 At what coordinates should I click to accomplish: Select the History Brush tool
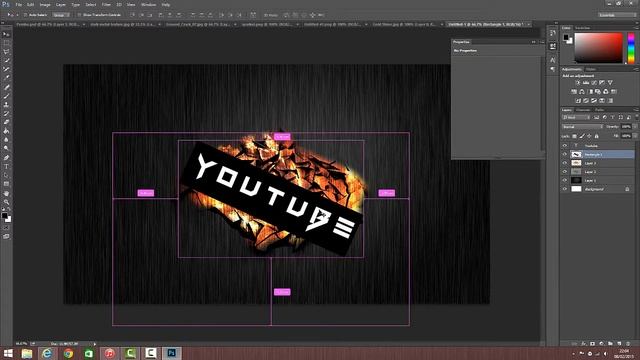pyautogui.click(x=6, y=113)
